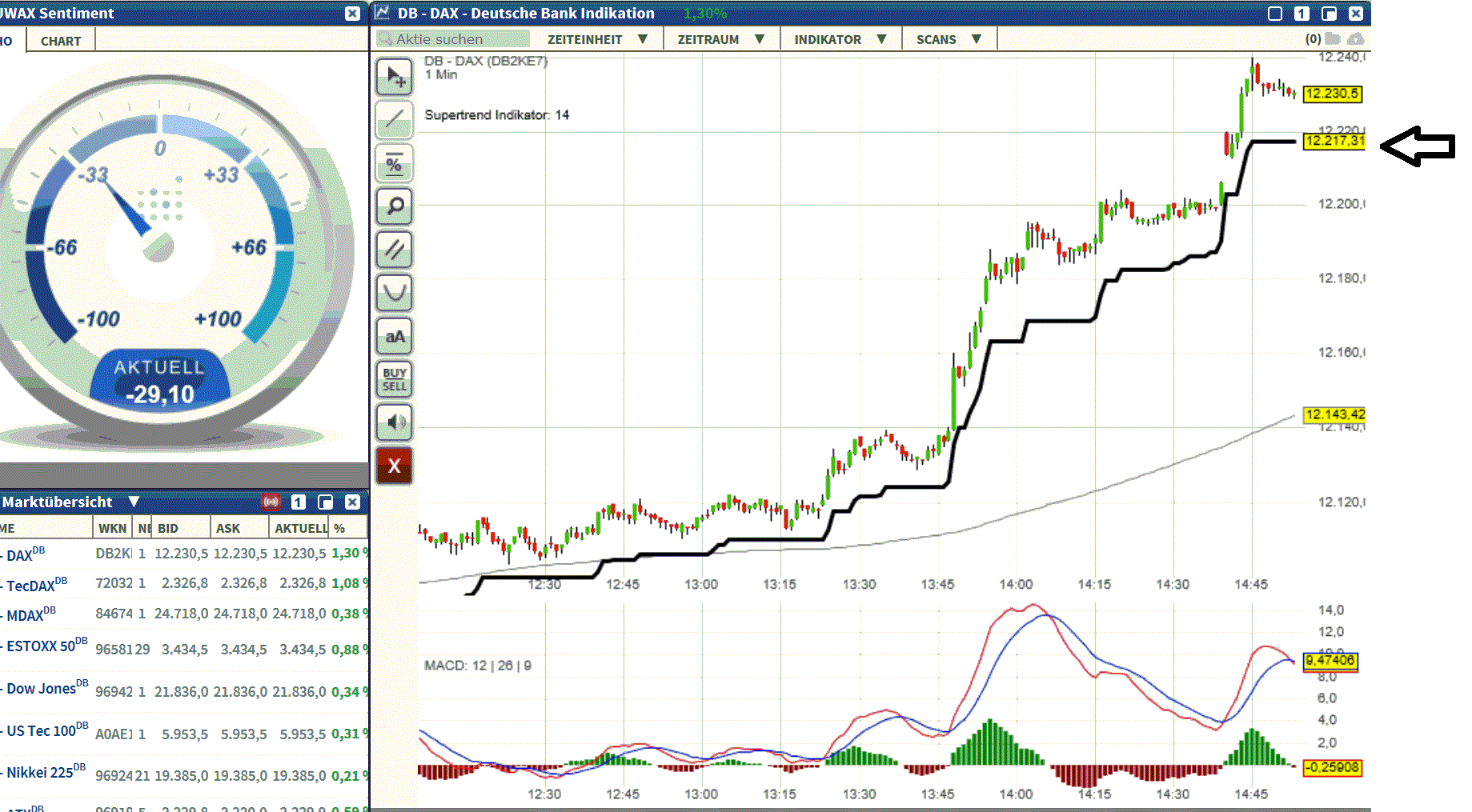The image size is (1472, 812).
Task: Enable the tile-view toggle in Marktübersicht
Action: tap(325, 502)
